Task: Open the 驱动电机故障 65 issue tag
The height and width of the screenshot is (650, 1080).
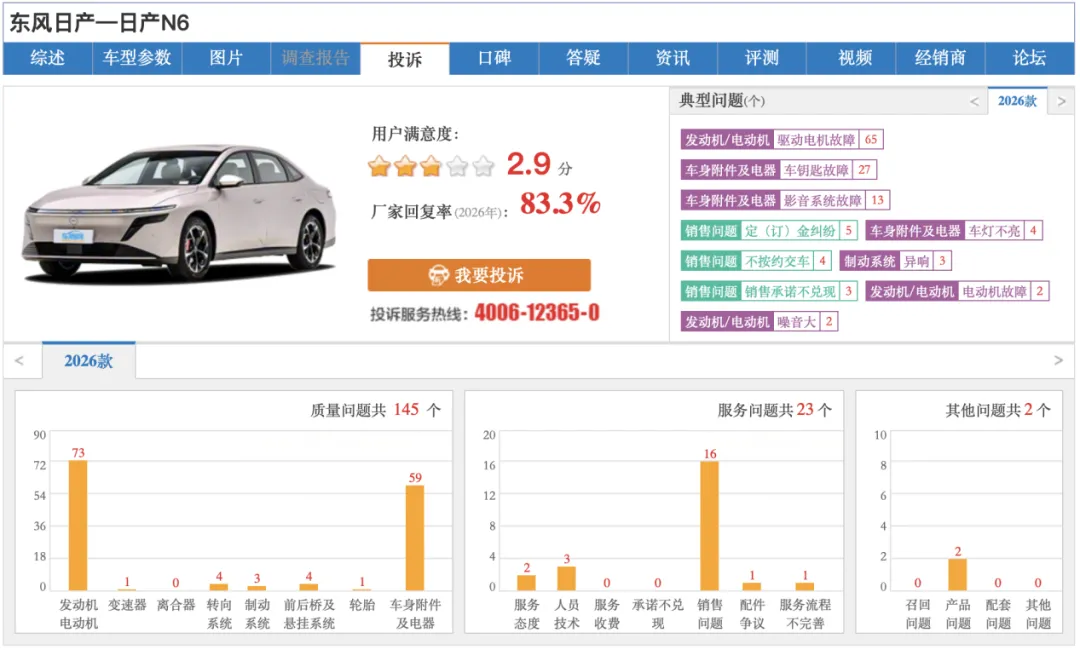Action: coord(782,140)
